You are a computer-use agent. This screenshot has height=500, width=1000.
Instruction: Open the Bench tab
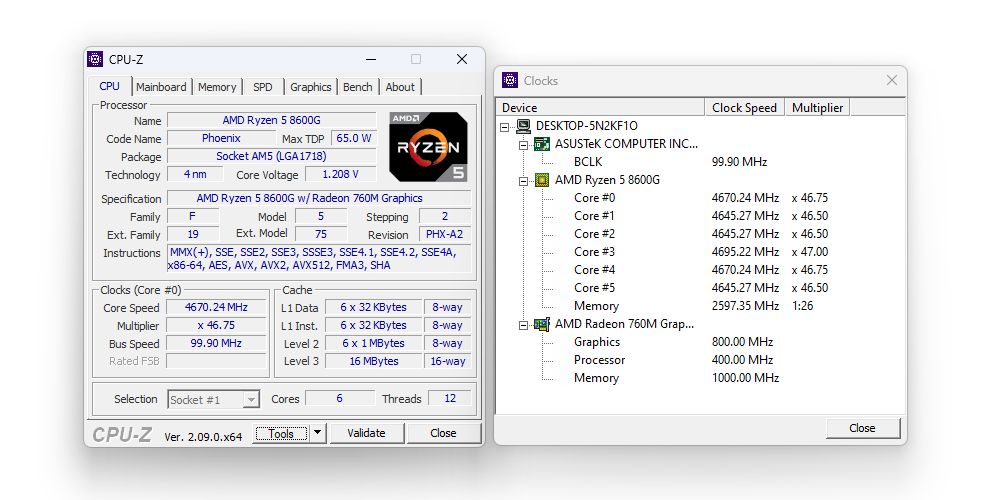tap(358, 87)
